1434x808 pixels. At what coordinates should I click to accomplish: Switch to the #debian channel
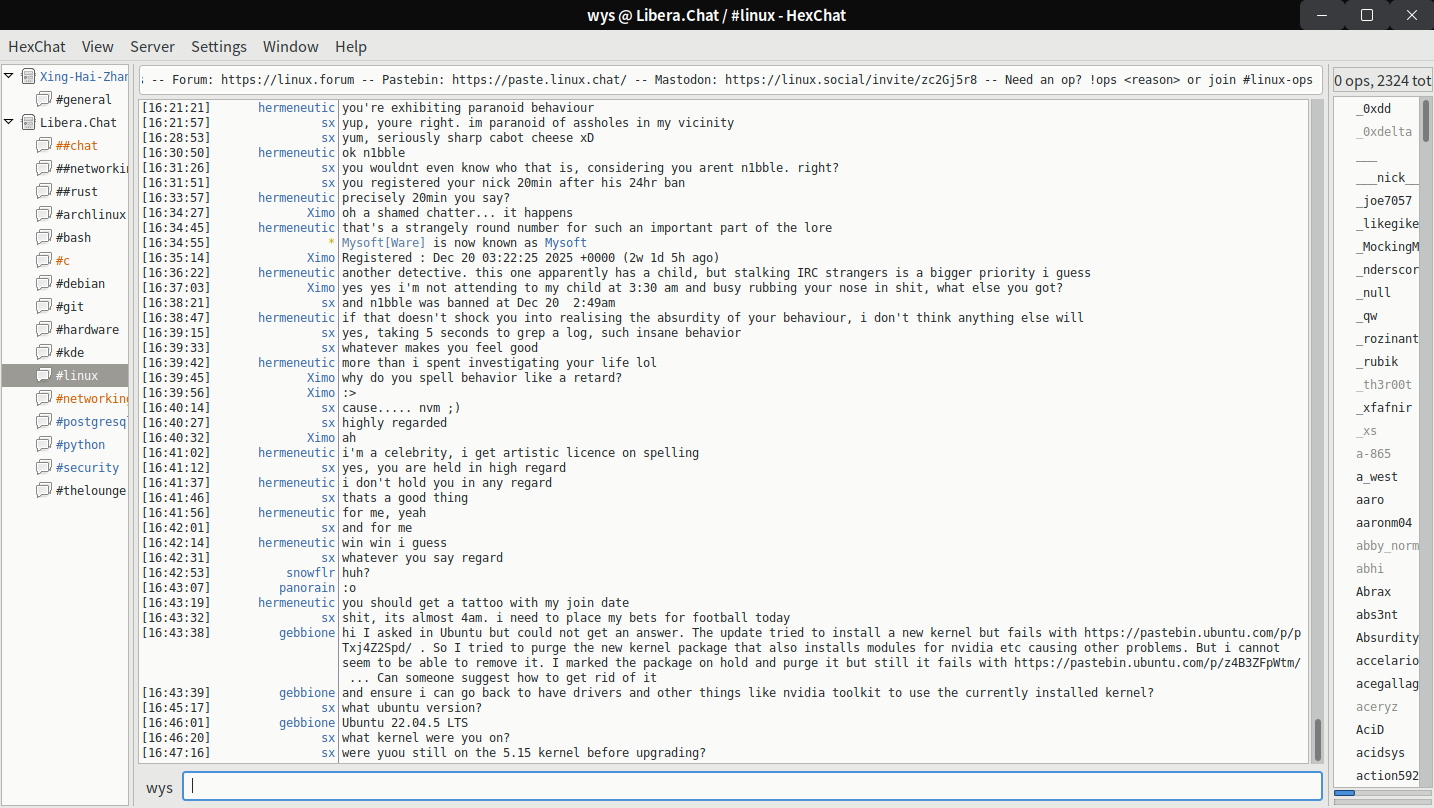click(80, 283)
